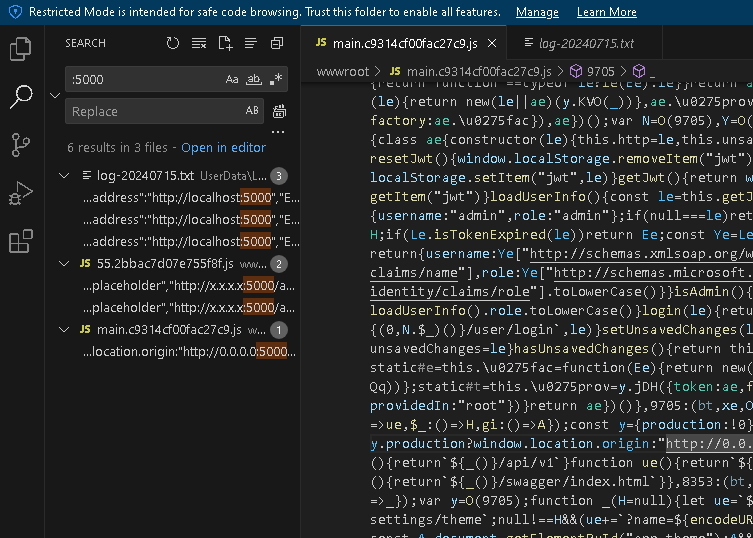Click main.c9314cf00fac27c9.js file name result
Screen dimensions: 753x538
pyautogui.click(x=169, y=330)
